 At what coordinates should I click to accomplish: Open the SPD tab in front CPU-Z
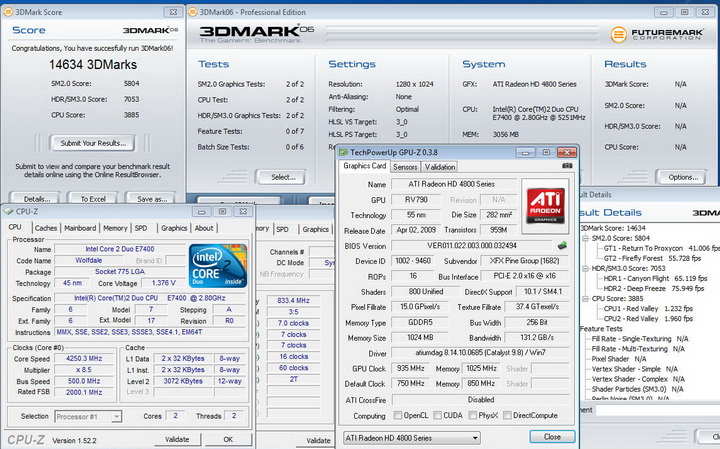pyautogui.click(x=141, y=228)
